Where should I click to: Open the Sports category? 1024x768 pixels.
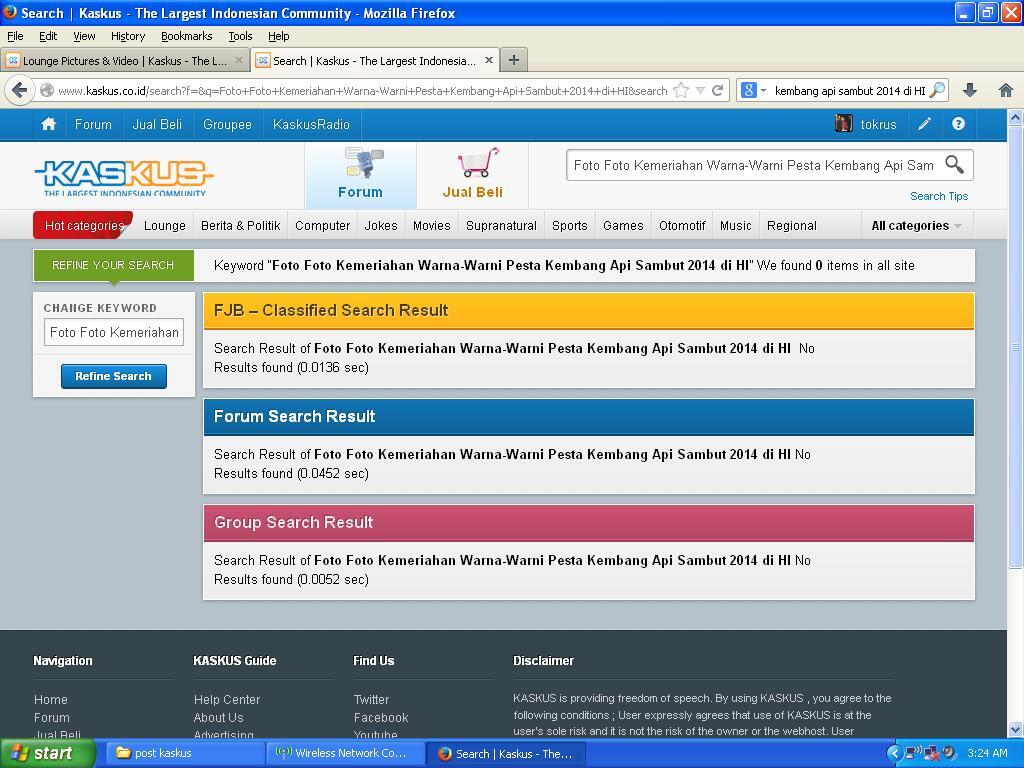(x=569, y=225)
